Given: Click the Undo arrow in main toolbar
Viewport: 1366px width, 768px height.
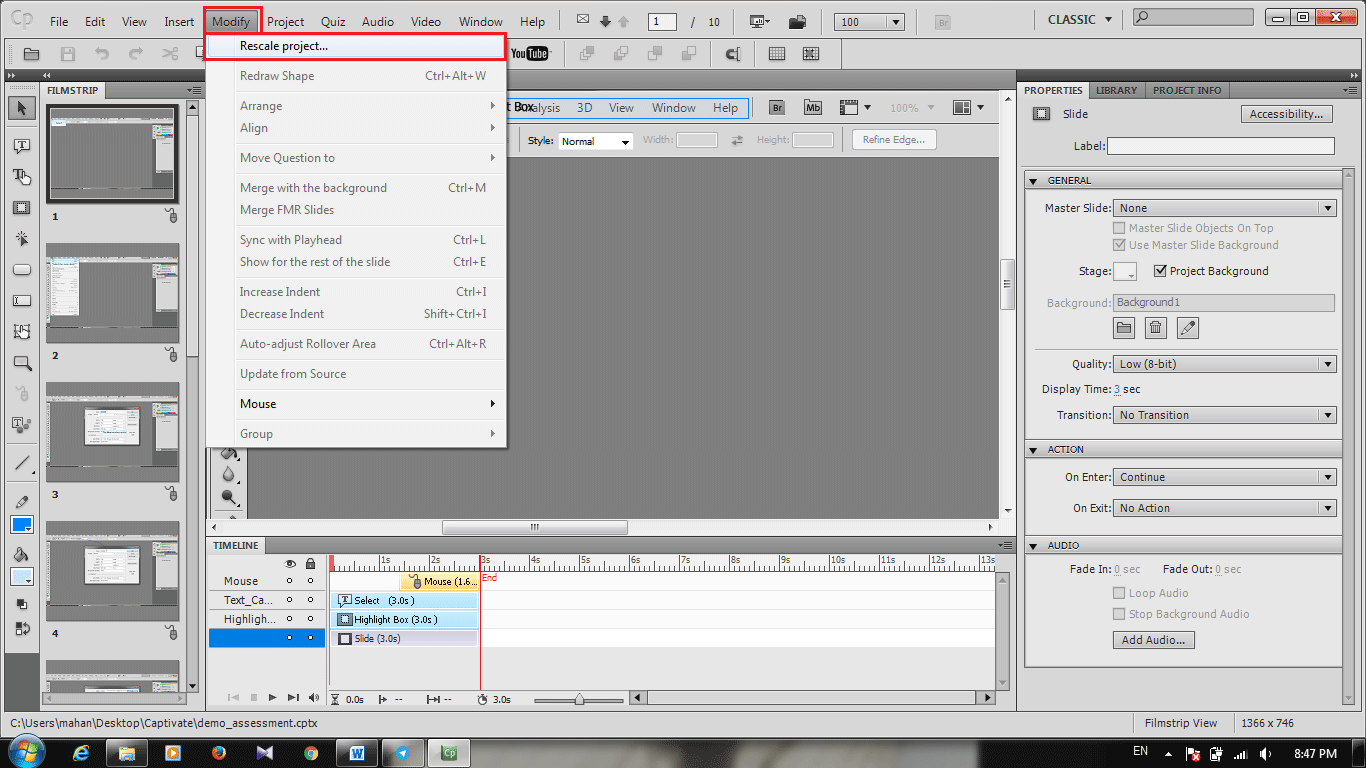Looking at the screenshot, I should [102, 54].
